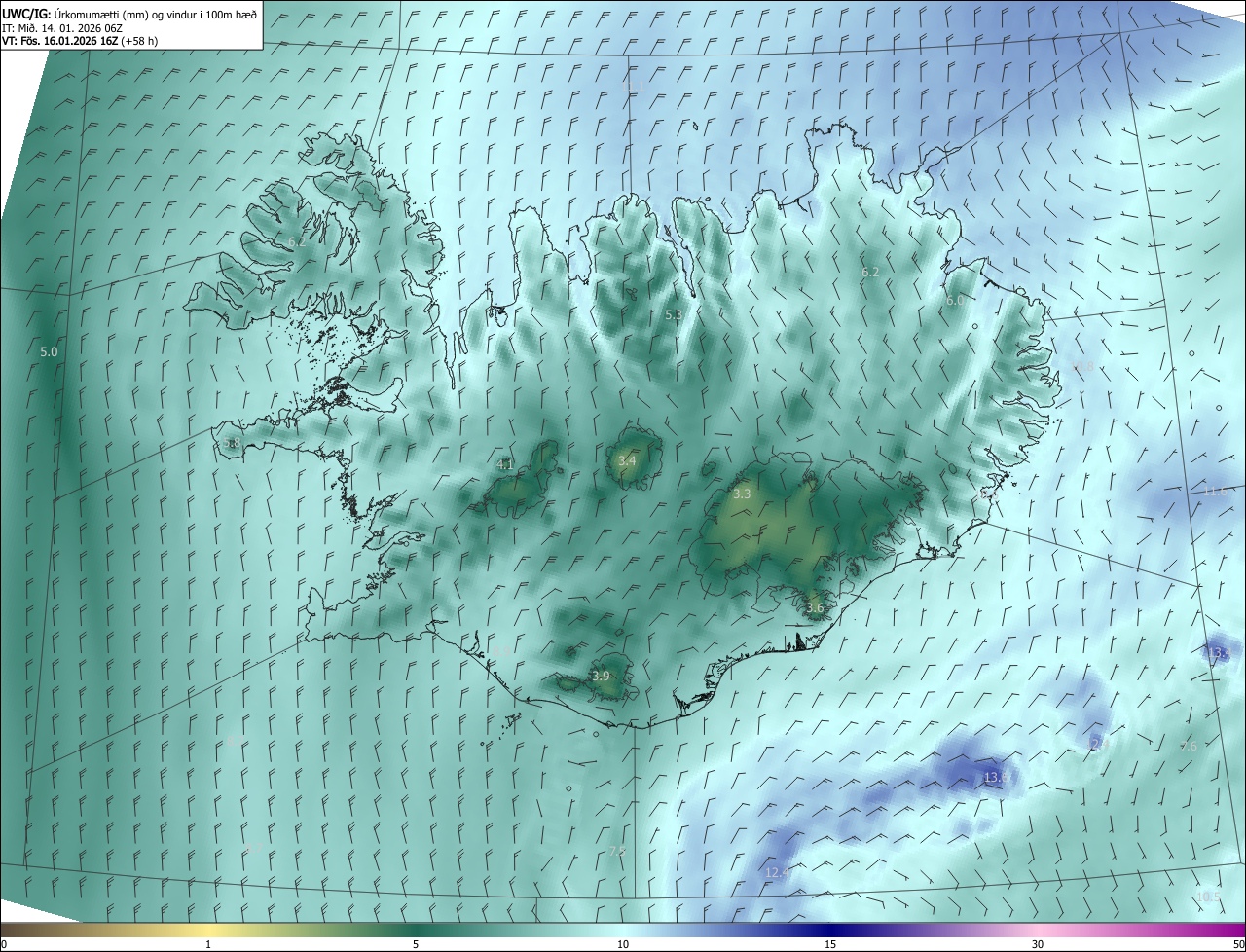
Task: Select the 10.8 value label off the east coast
Action: click(x=1082, y=368)
